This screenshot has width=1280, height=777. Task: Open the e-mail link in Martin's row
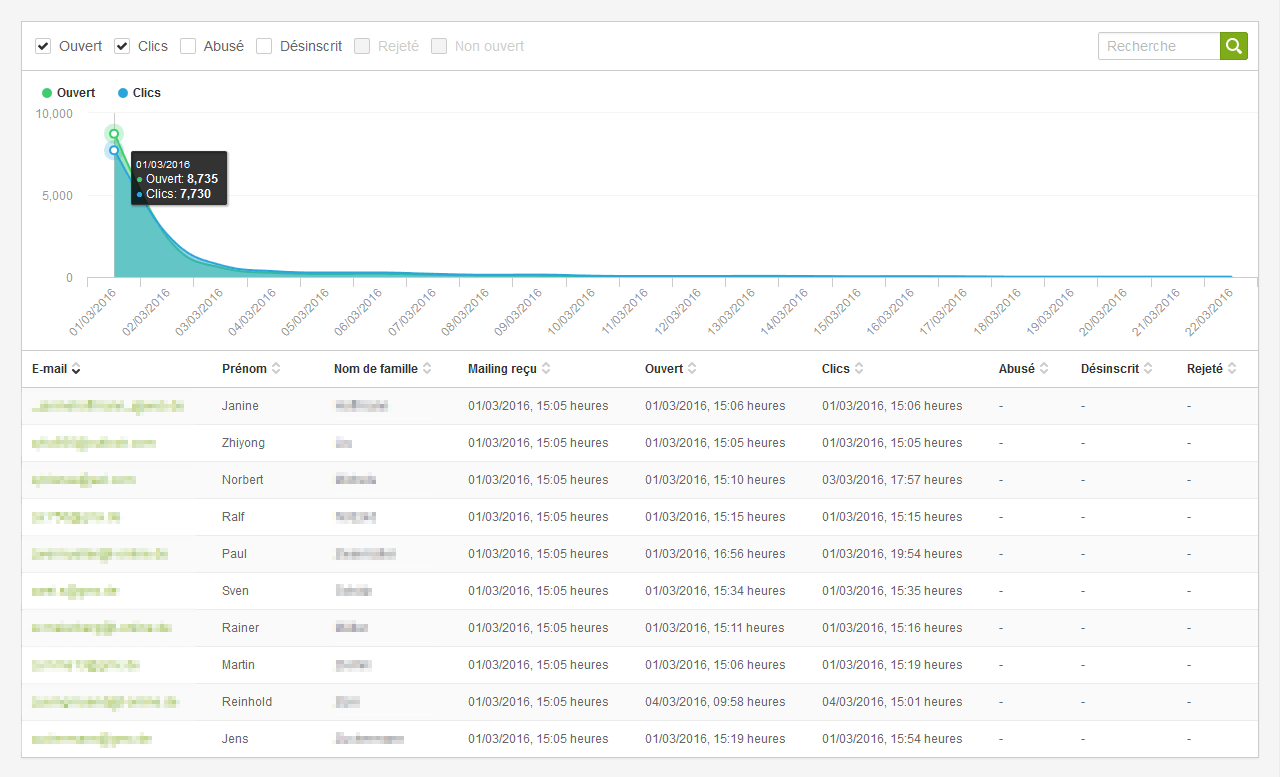pos(86,665)
